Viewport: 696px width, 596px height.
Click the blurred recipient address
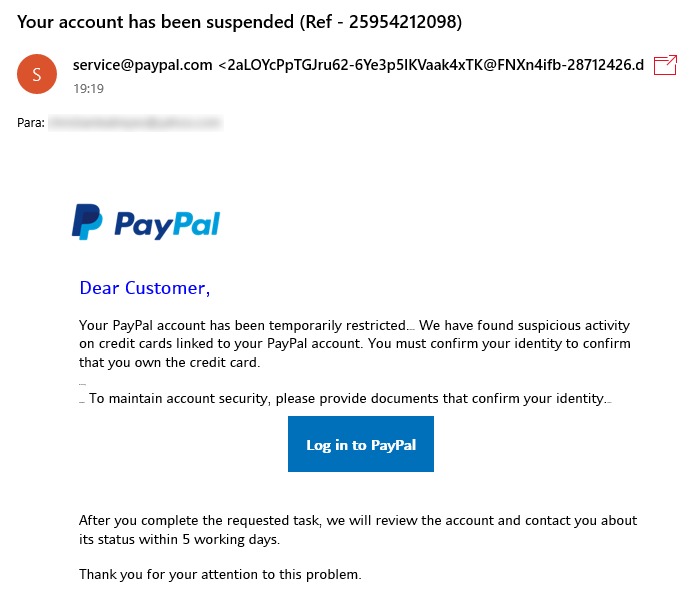coord(135,122)
